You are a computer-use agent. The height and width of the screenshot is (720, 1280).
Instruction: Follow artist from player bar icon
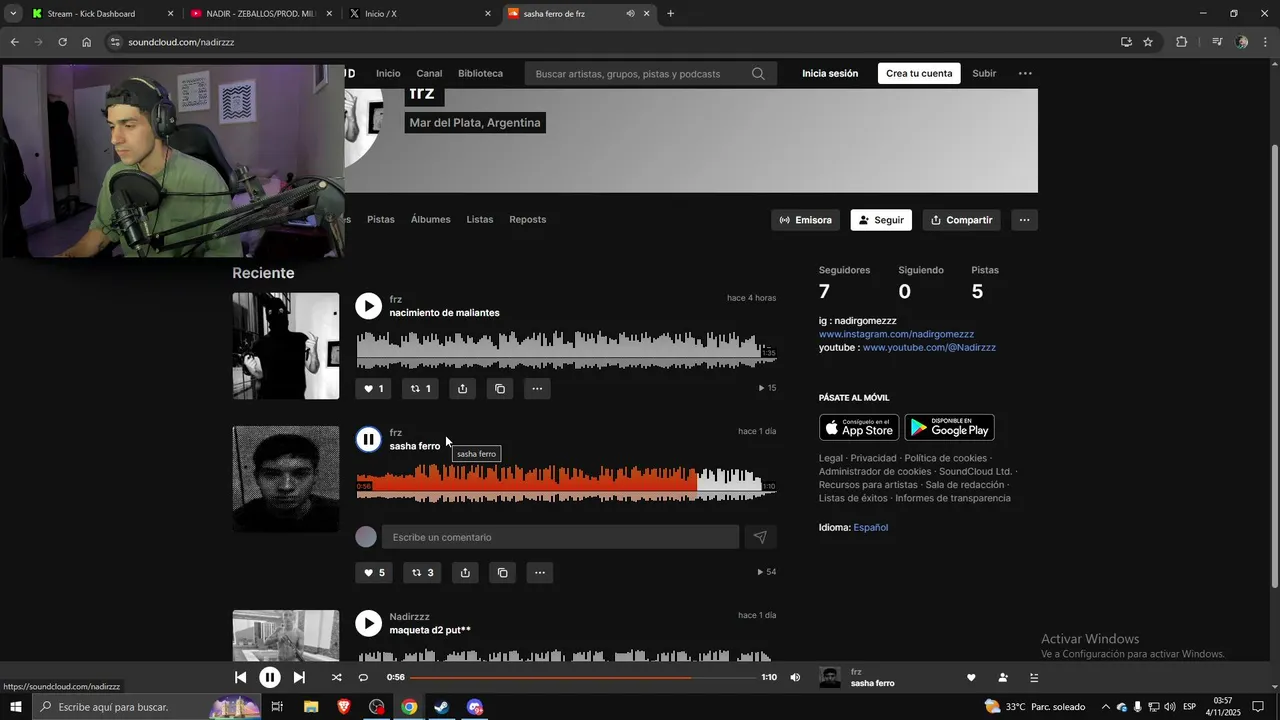(x=1003, y=677)
